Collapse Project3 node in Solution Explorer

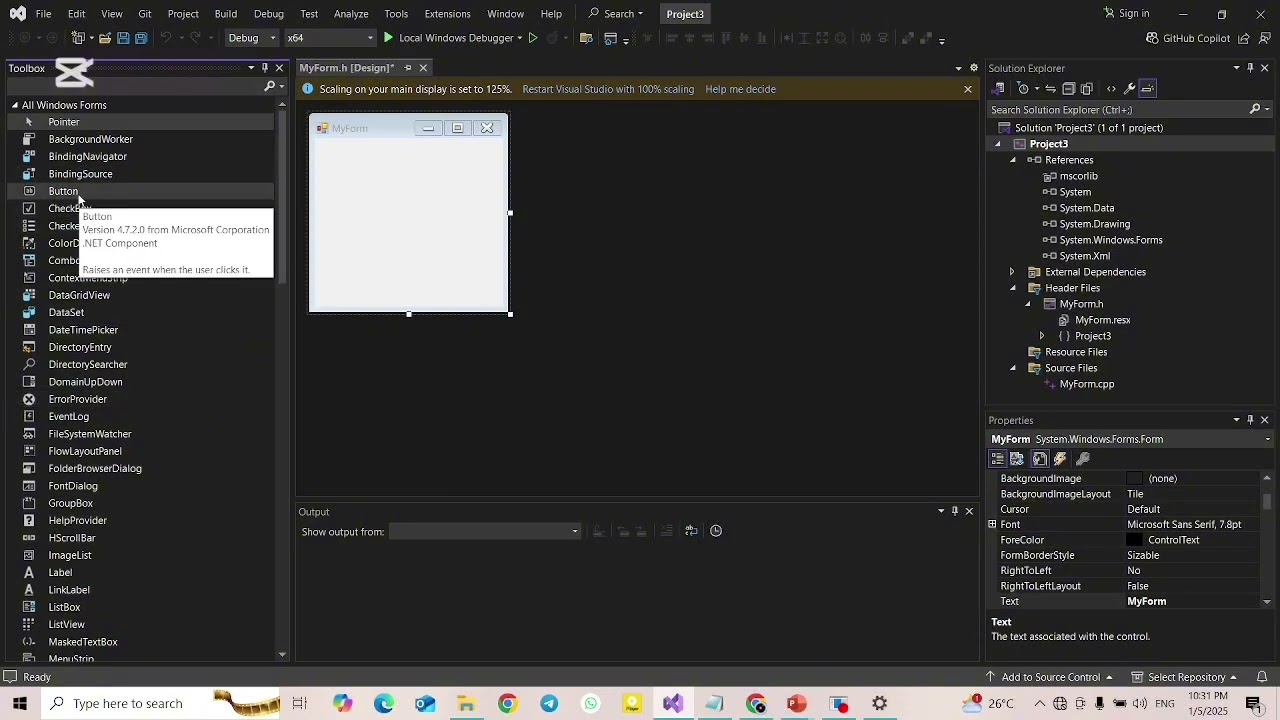(x=997, y=144)
